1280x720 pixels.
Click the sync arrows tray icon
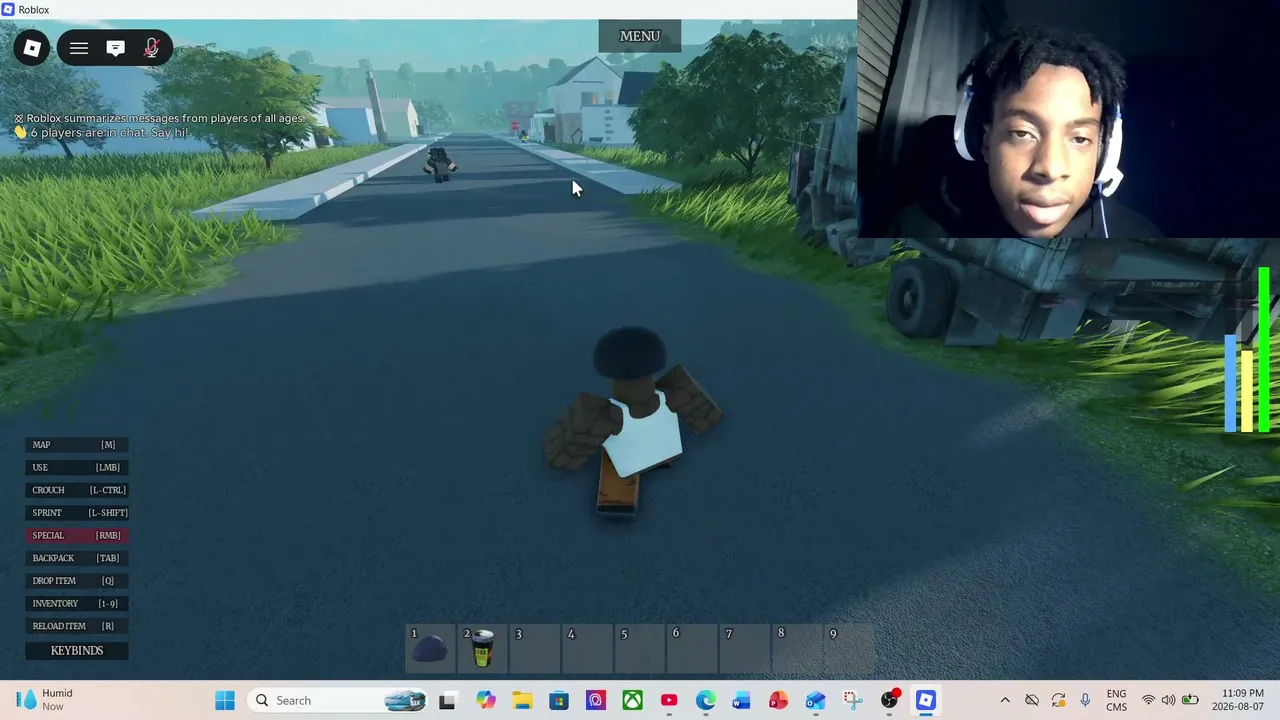[x=1058, y=700]
